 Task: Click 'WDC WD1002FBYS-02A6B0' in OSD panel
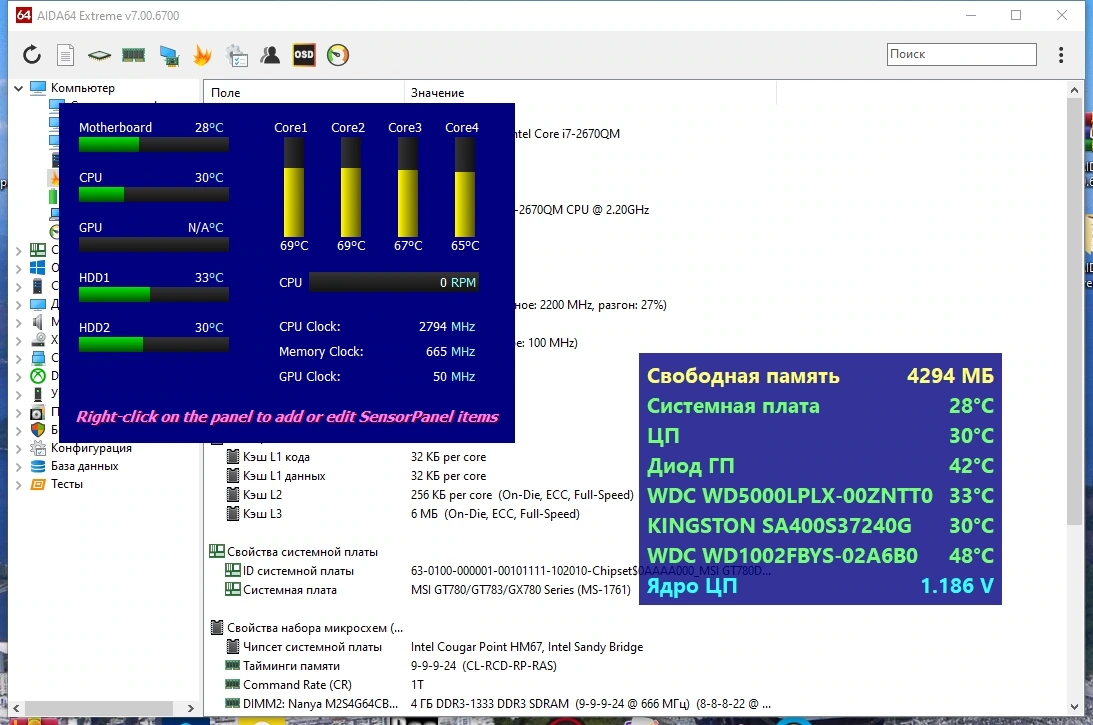[x=782, y=556]
